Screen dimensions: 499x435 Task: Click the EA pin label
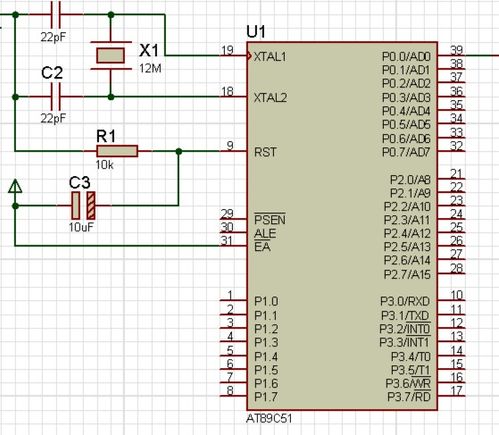coord(262,247)
